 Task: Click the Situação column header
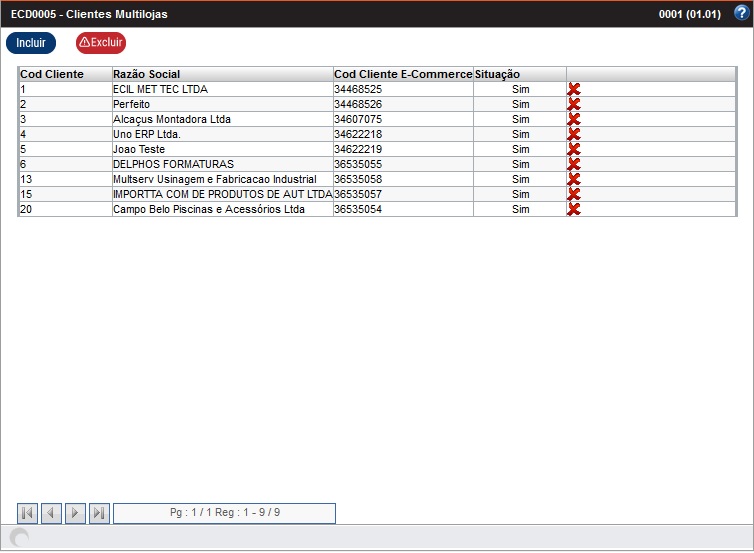(498, 74)
